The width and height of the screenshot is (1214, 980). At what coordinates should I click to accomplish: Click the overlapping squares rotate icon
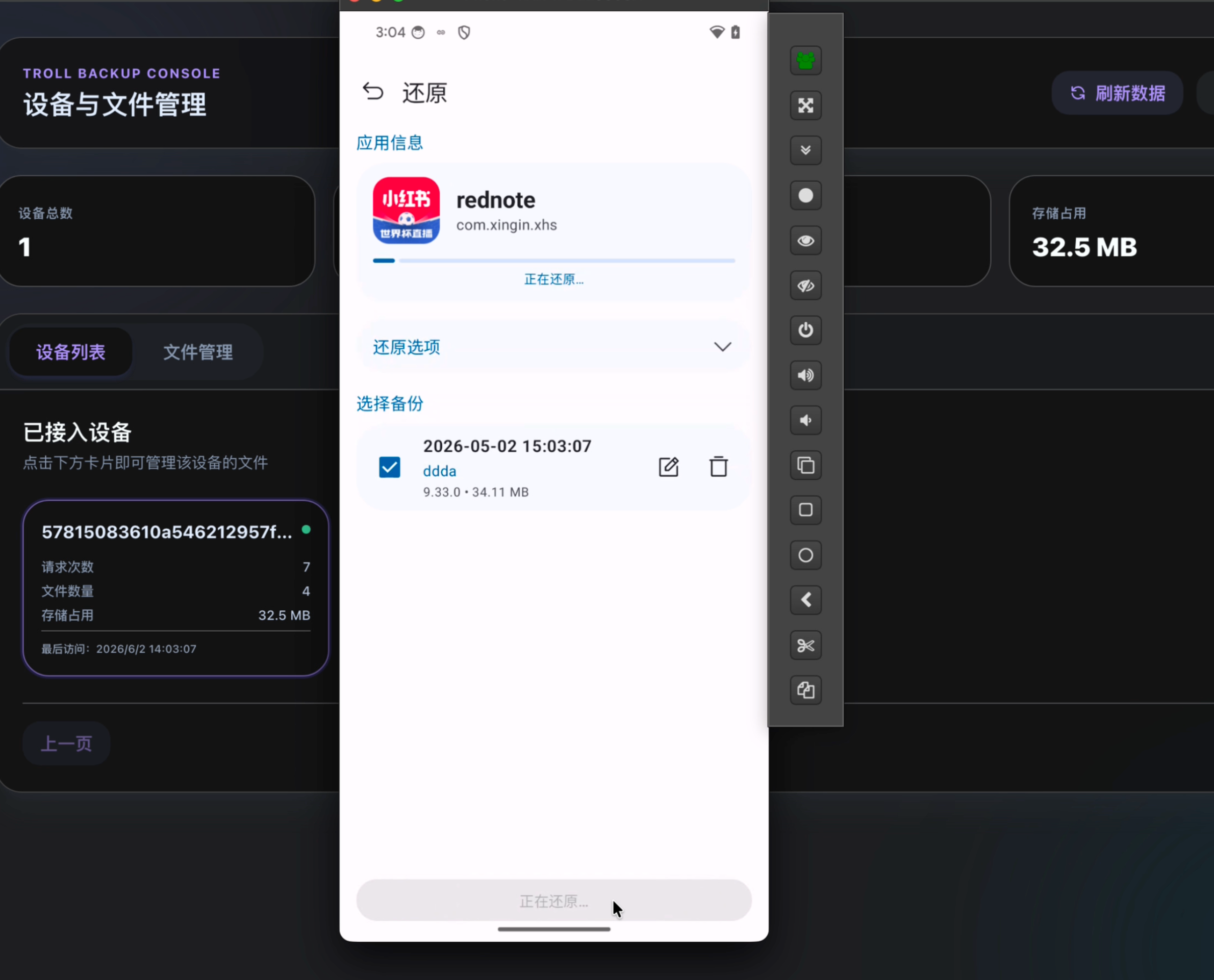(805, 465)
